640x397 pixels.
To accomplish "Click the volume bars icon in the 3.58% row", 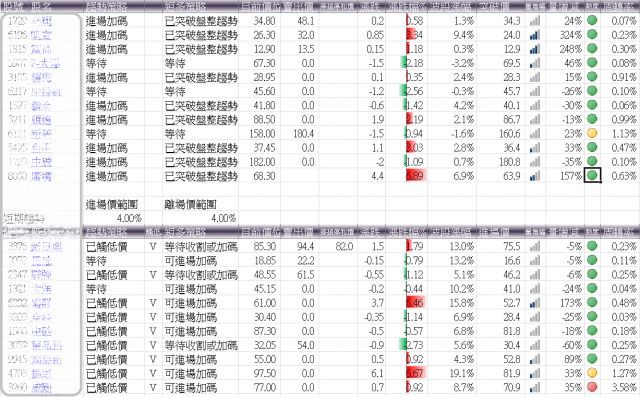I will 535,387.
